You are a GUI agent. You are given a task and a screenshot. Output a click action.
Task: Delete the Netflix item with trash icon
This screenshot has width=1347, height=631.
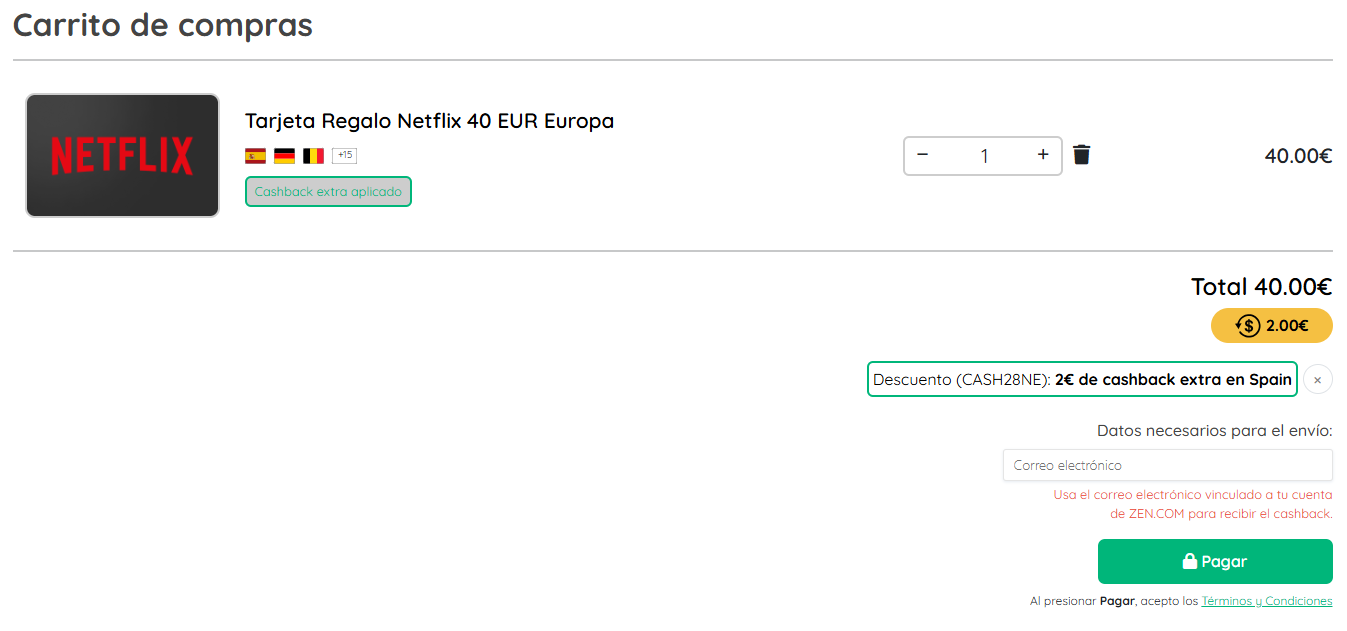[1081, 155]
